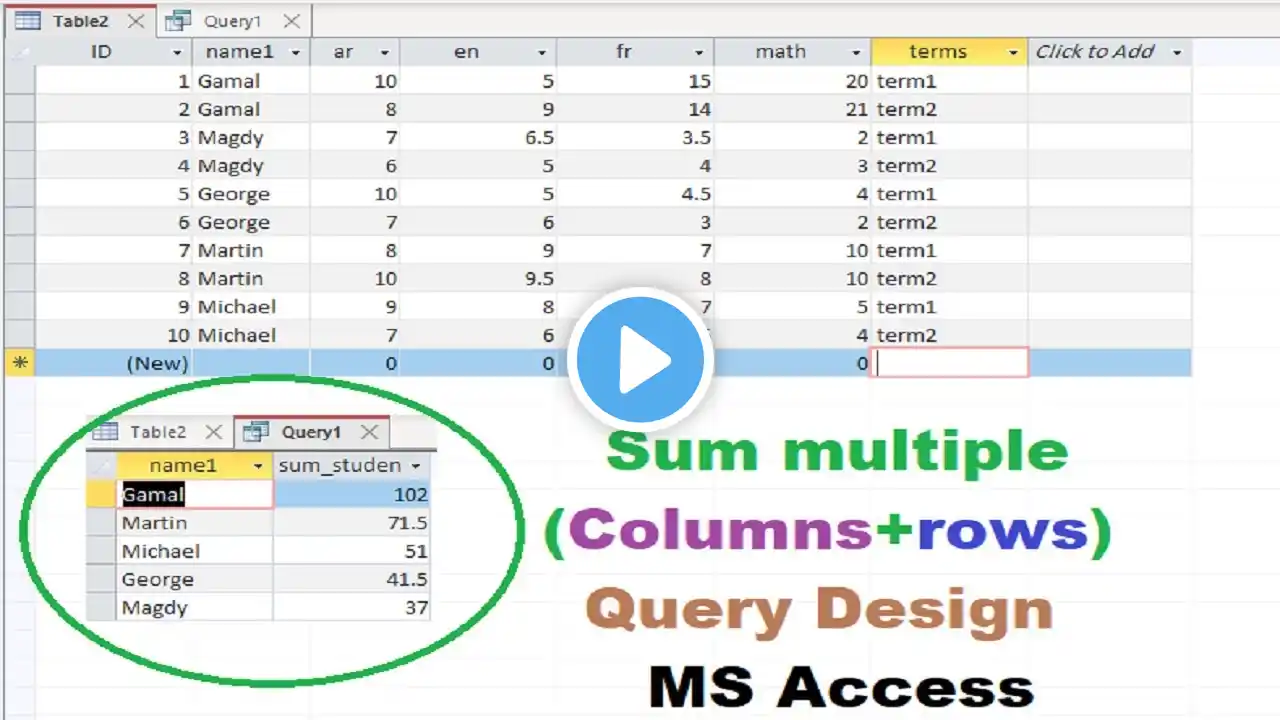Image resolution: width=1280 pixels, height=720 pixels.
Task: Select the sum_studen column header
Action: 352,465
